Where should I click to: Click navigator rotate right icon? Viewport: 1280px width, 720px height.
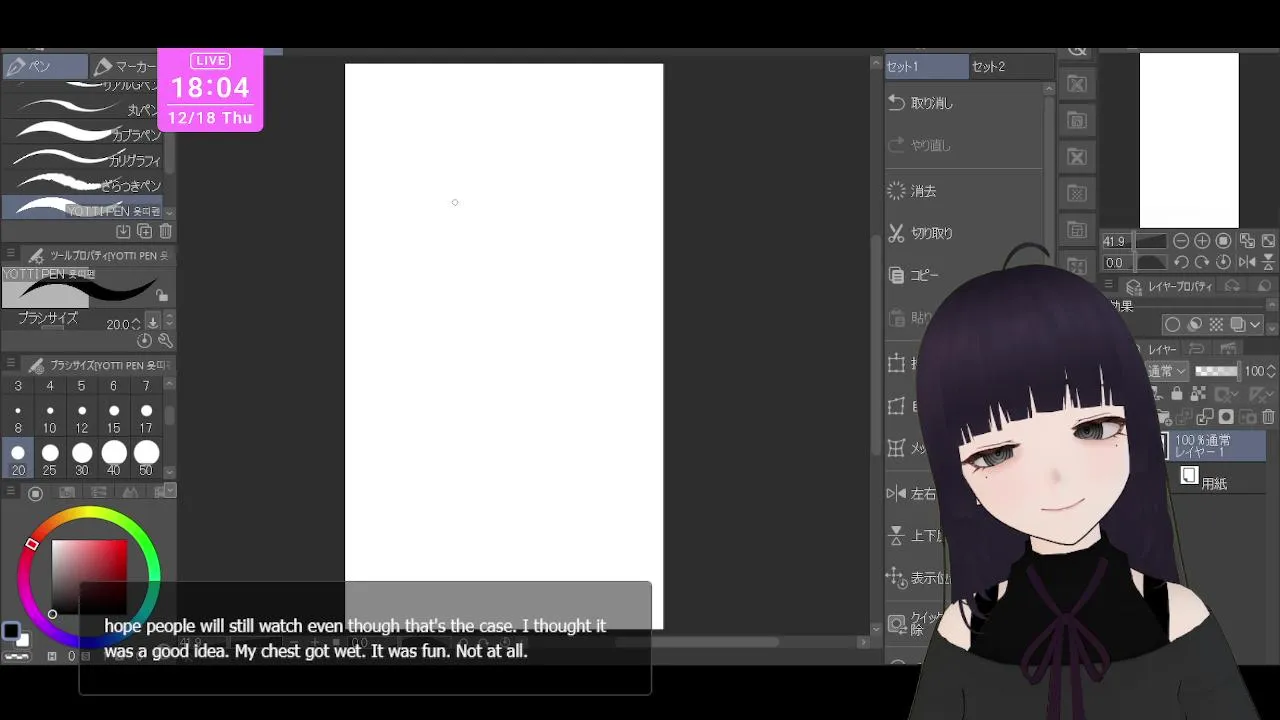[1202, 262]
